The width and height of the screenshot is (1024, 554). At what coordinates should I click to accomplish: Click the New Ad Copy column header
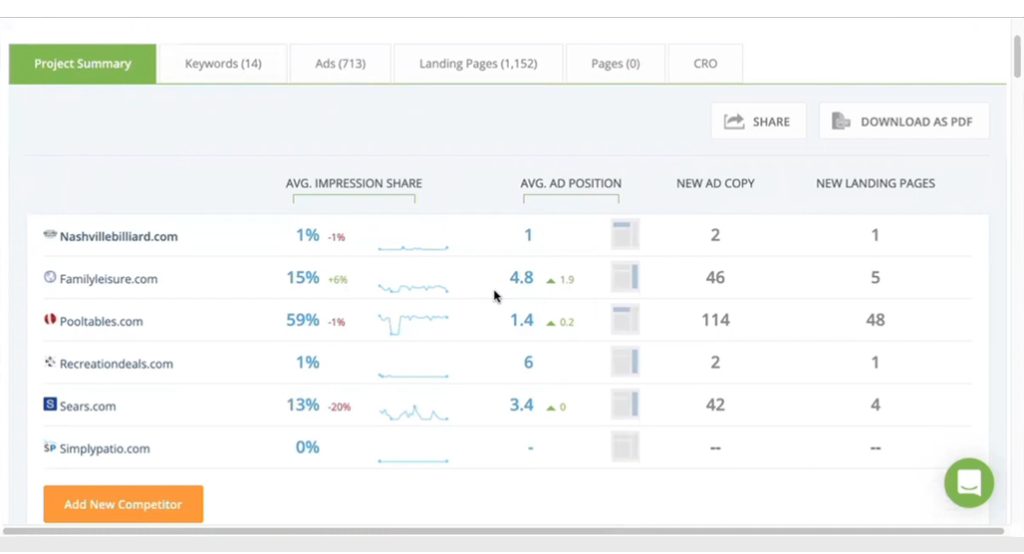[x=715, y=184]
